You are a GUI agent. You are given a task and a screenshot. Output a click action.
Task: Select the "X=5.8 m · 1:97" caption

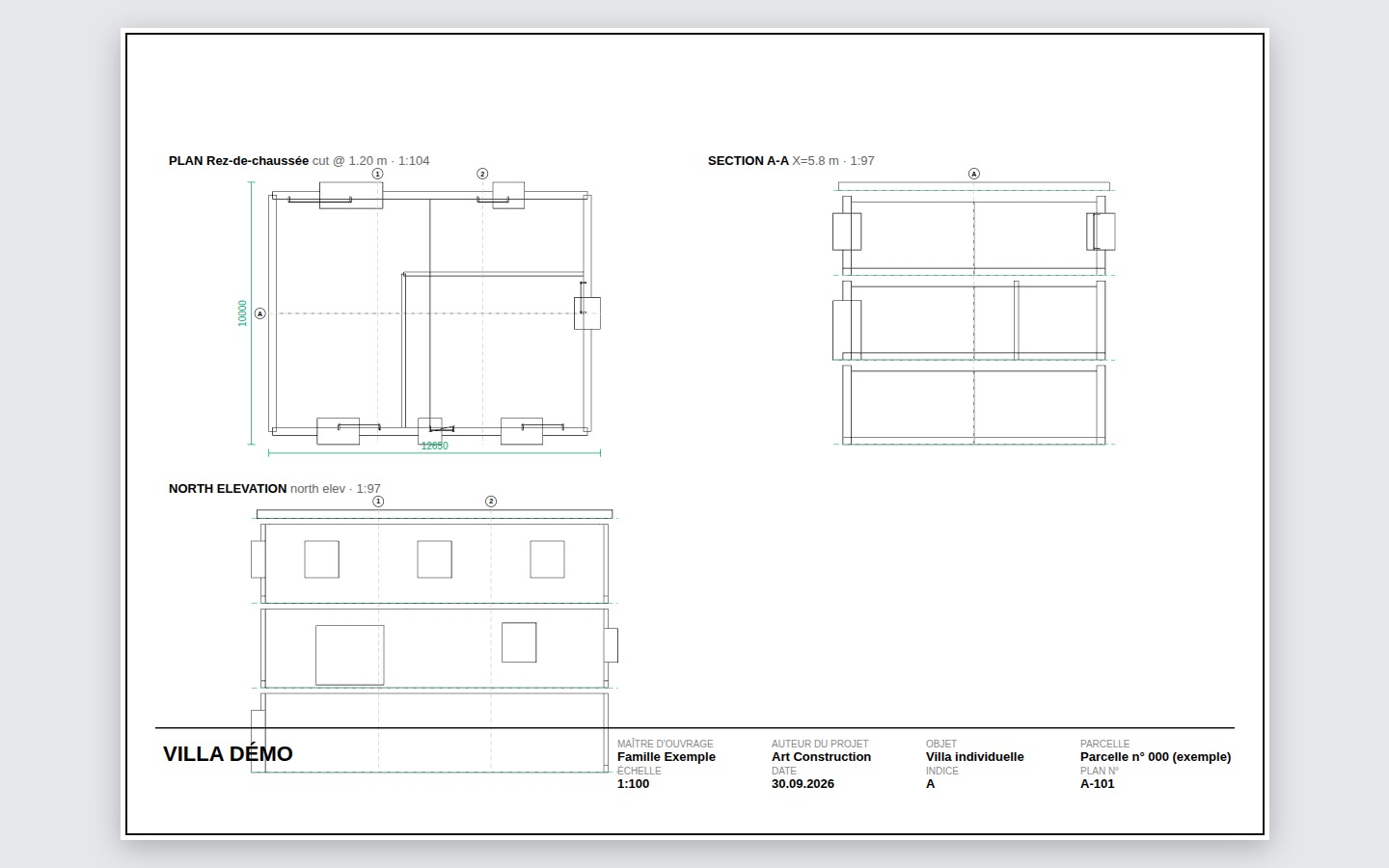point(833,161)
